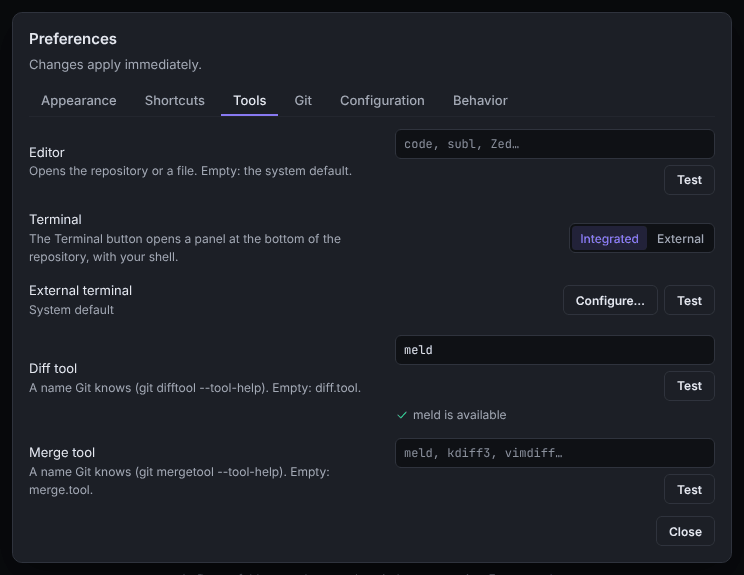
Task: Click the git difftool --tool-help description
Action: click(195, 388)
